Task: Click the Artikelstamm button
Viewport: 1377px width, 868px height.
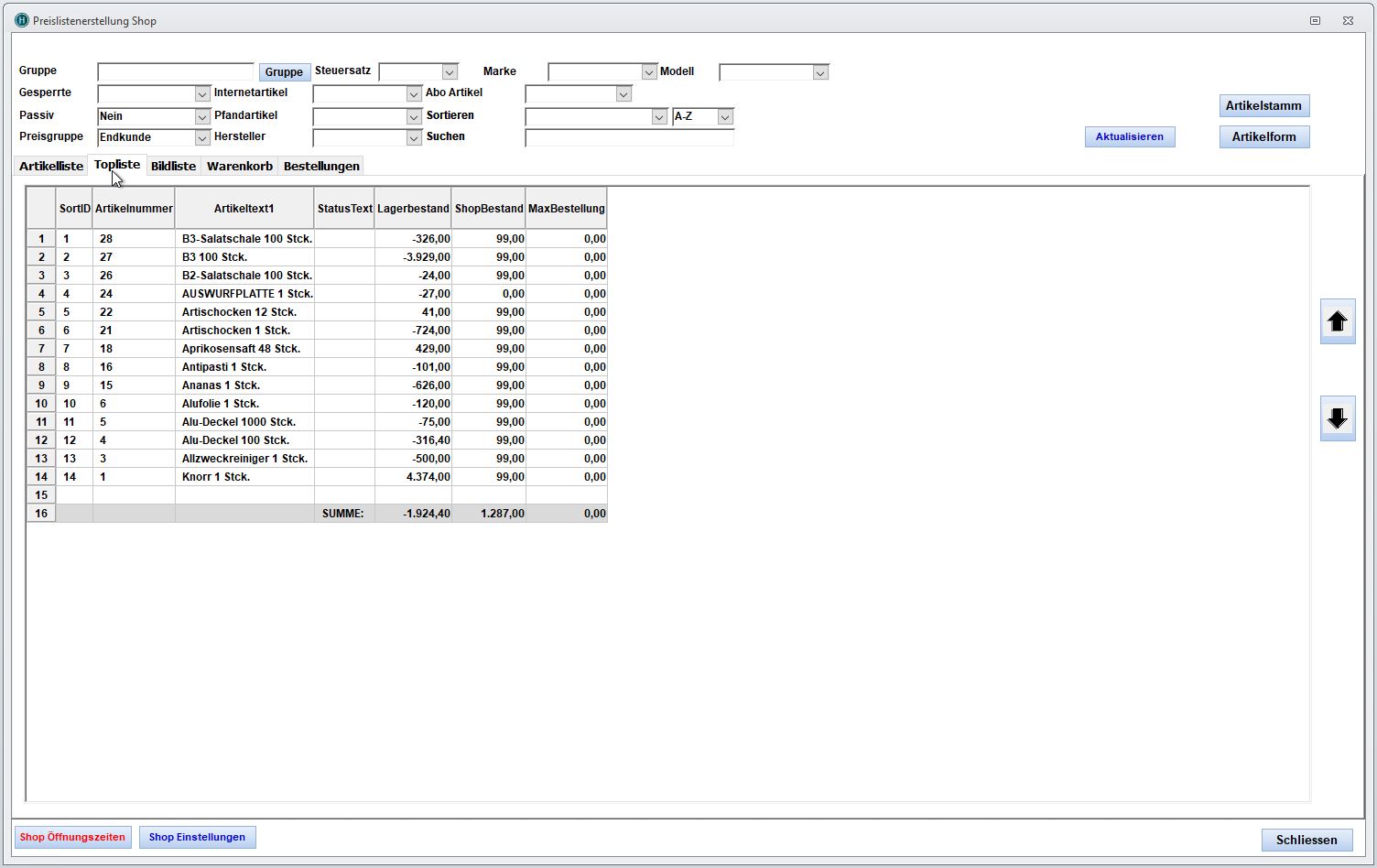Action: (1263, 106)
